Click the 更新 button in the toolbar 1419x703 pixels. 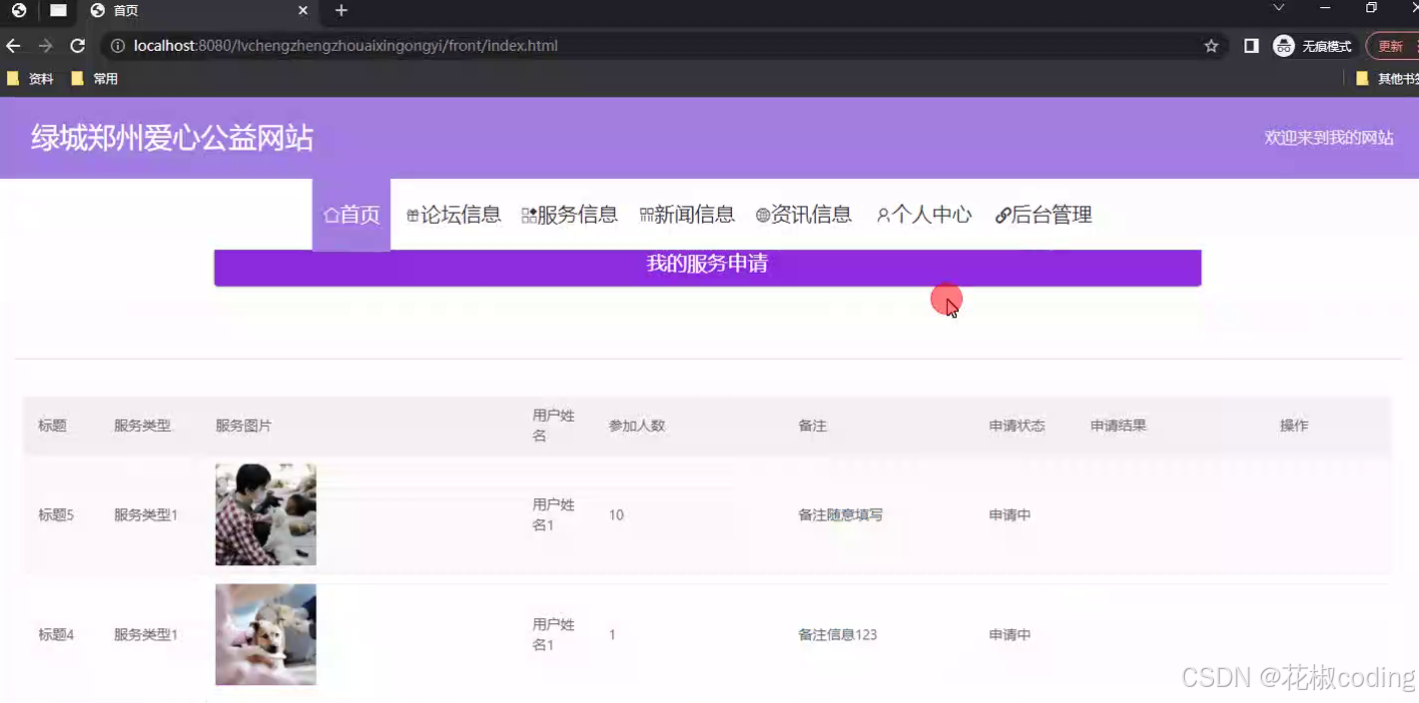(x=1388, y=45)
